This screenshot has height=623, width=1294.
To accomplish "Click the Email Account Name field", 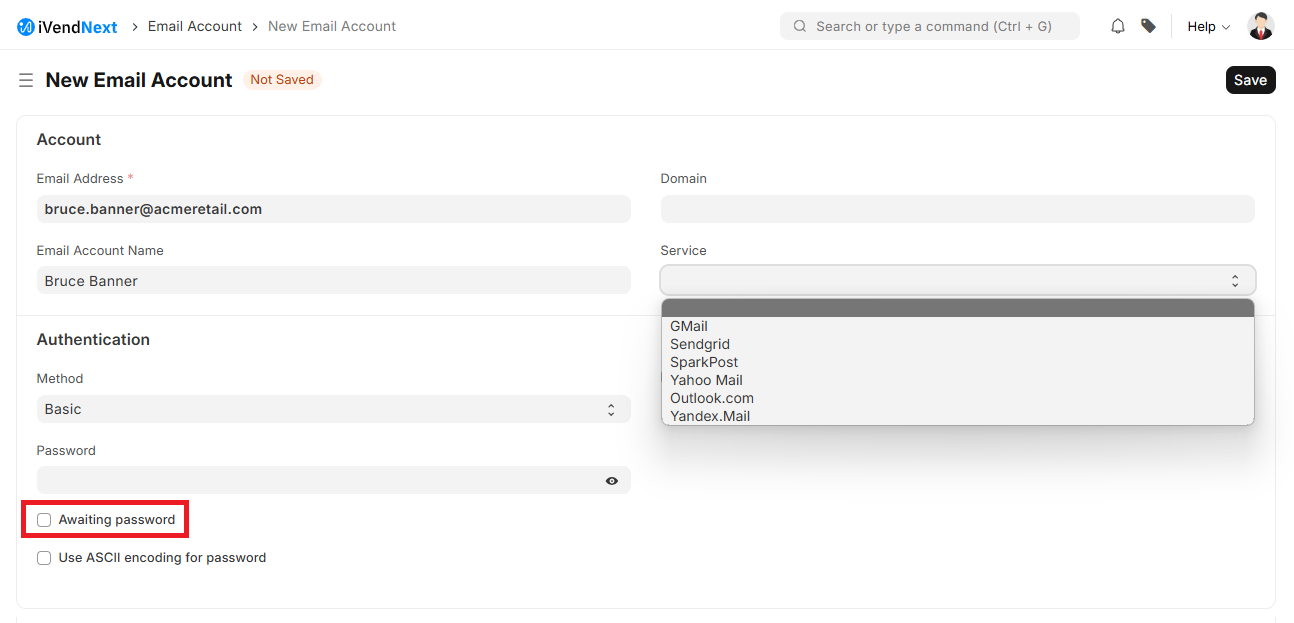I will coord(333,281).
